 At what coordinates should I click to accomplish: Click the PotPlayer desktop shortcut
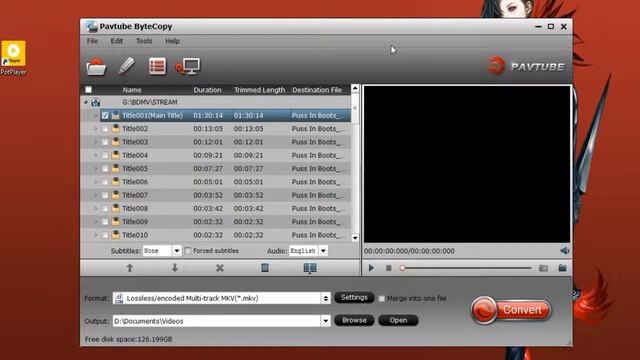(x=13, y=58)
